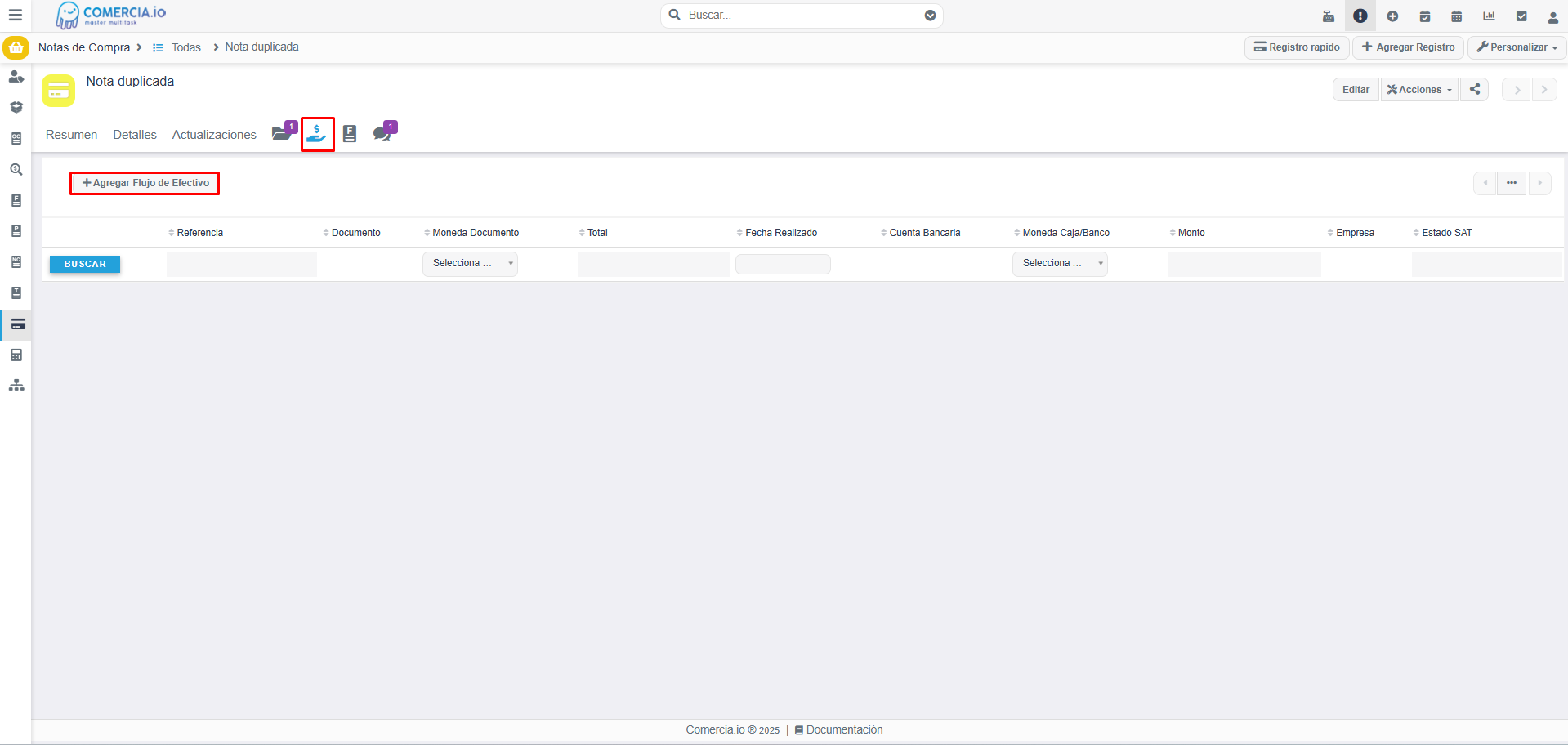The width and height of the screenshot is (1568, 745).
Task: Click the ellipsis page jump button
Action: (1512, 183)
